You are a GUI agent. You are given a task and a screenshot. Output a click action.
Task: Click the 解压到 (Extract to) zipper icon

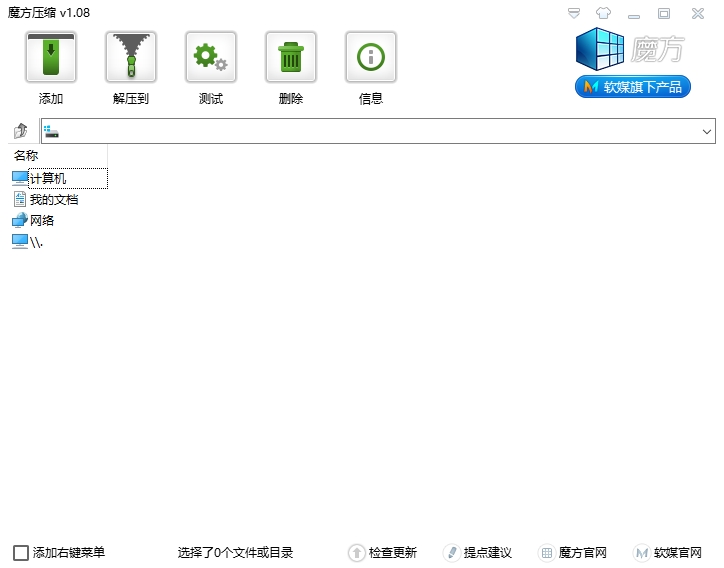tap(131, 57)
